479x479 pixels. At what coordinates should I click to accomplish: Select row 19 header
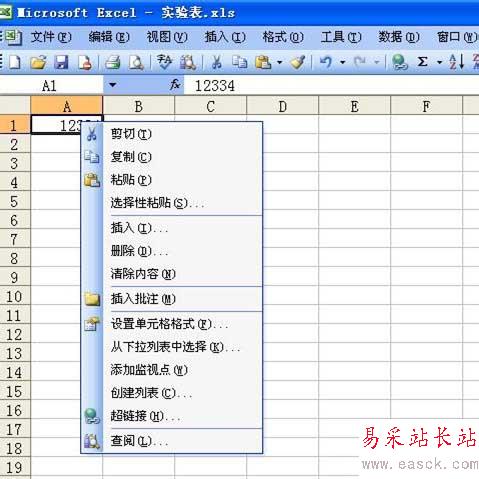coord(15,467)
